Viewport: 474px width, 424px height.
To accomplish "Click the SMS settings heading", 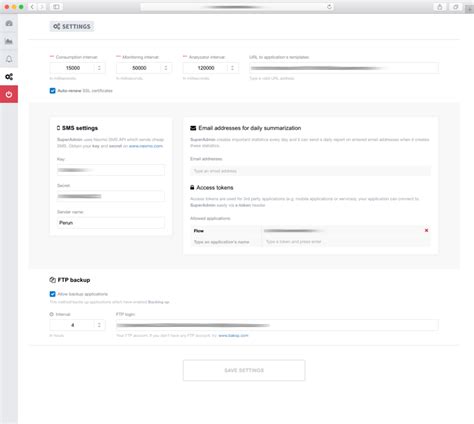I will [x=80, y=128].
